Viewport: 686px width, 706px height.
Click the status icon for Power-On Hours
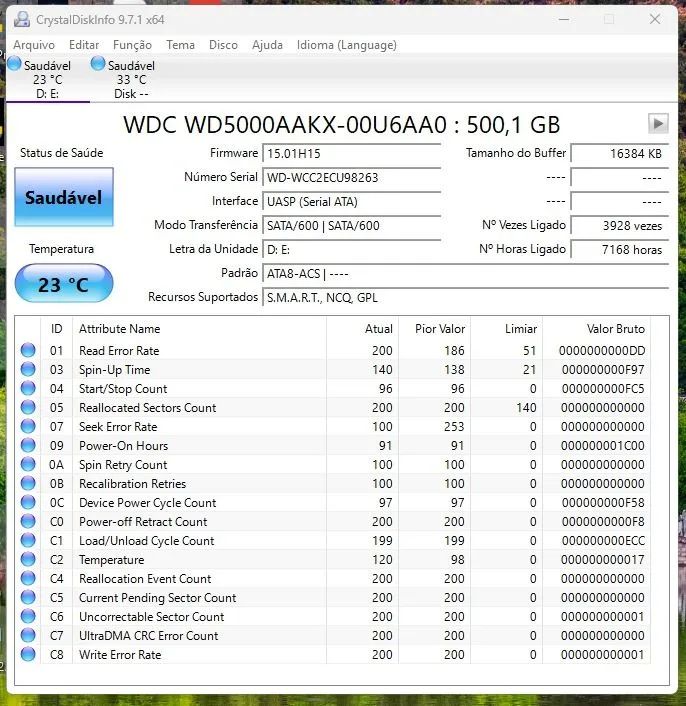[x=28, y=445]
